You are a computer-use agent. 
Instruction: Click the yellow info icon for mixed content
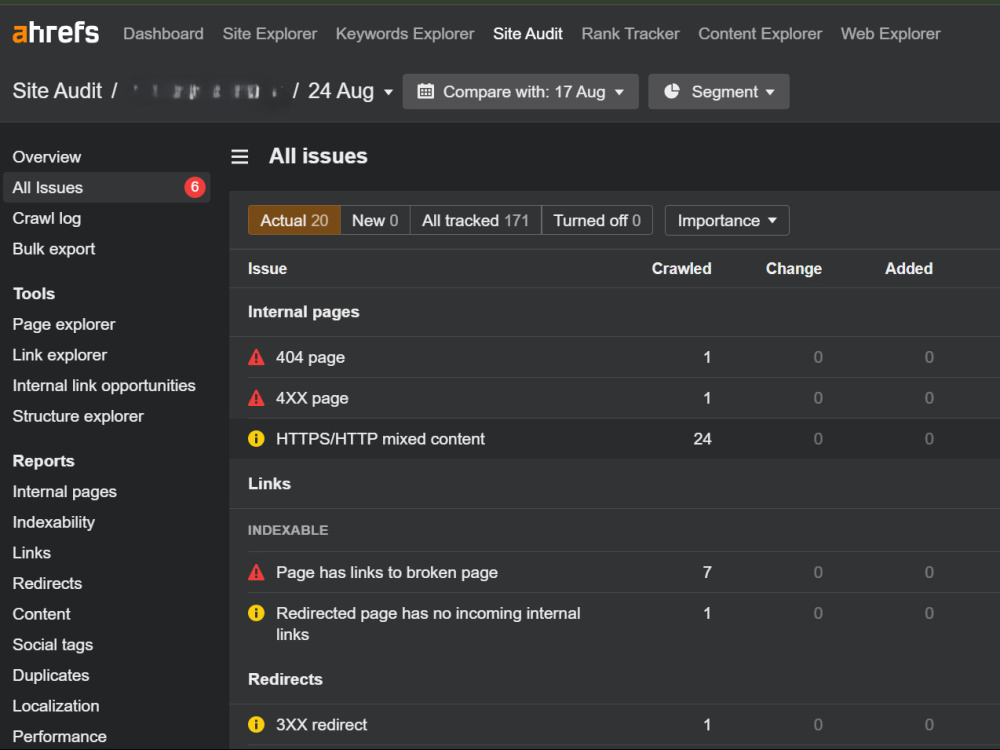256,439
